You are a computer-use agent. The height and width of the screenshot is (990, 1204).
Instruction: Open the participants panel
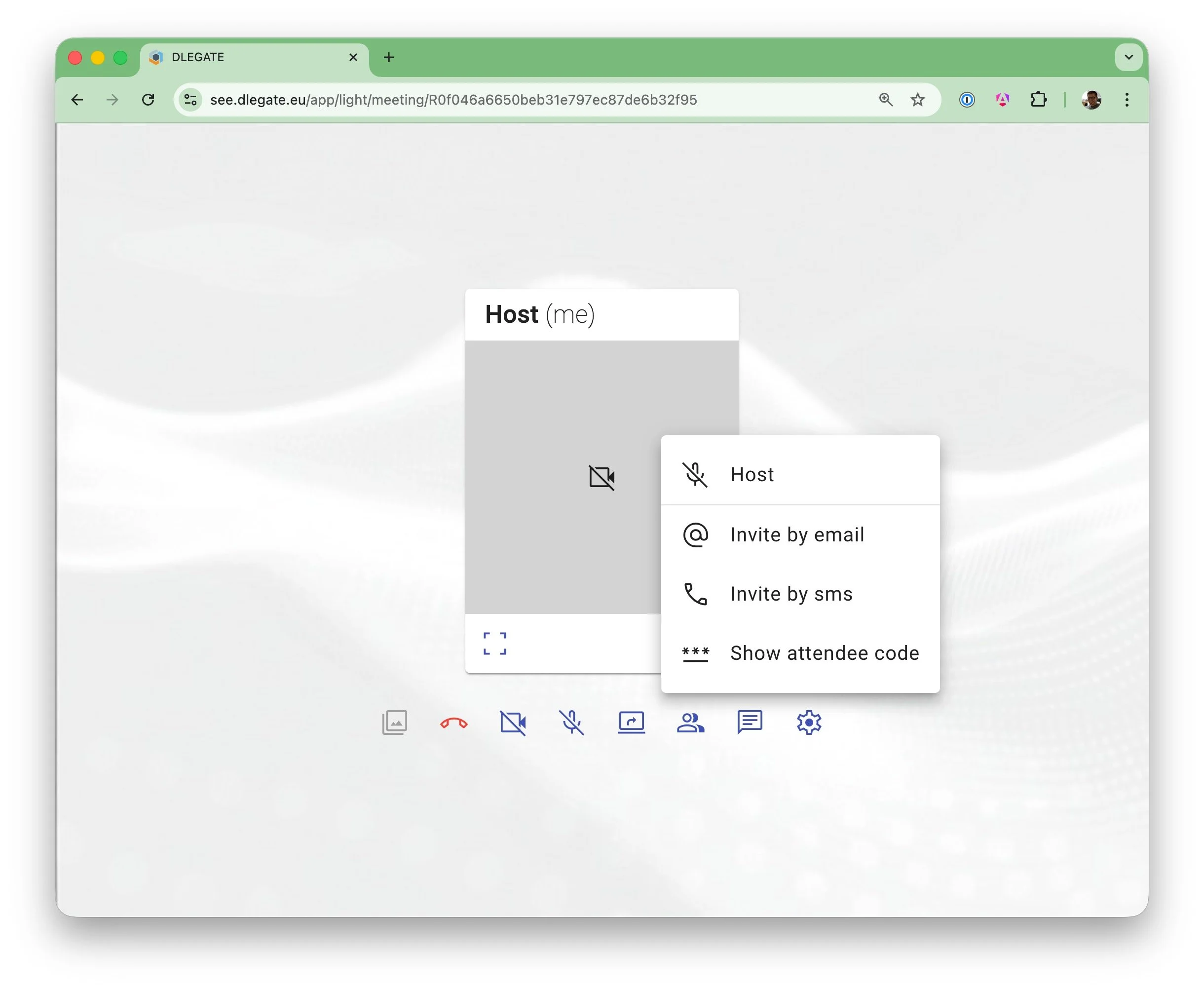point(690,723)
